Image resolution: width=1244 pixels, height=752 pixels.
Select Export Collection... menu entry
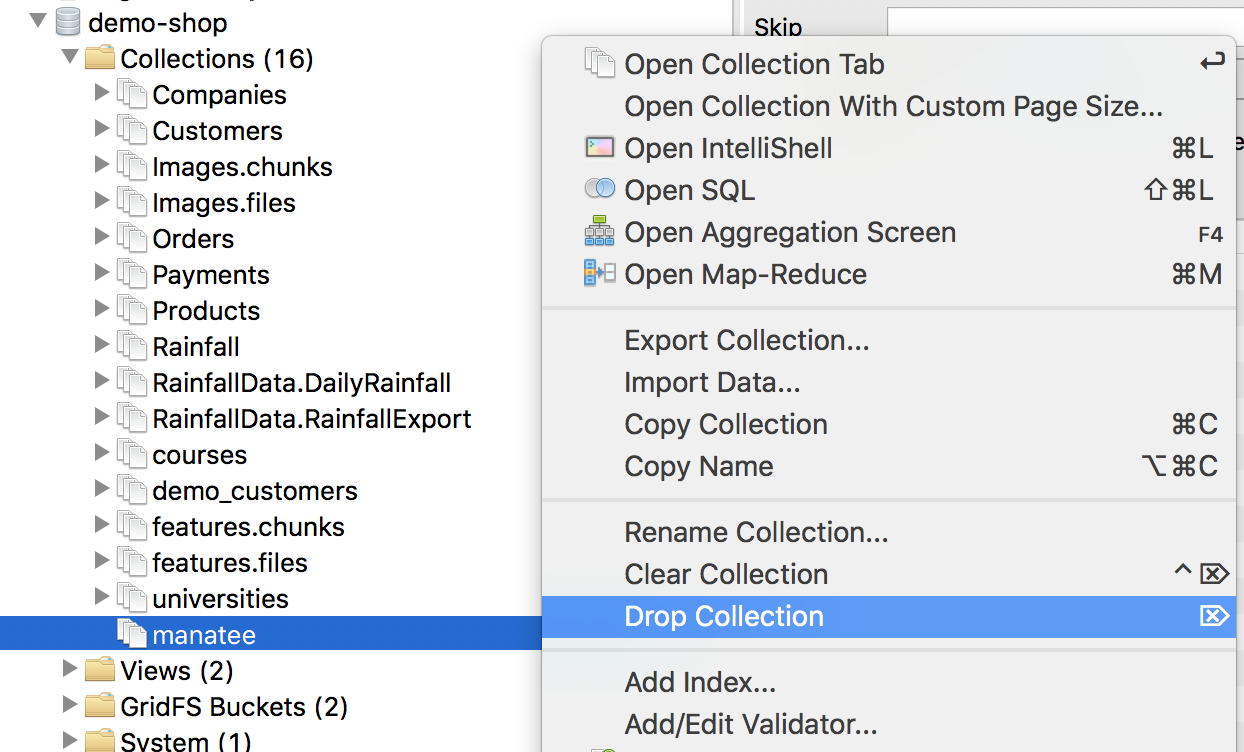tap(746, 340)
